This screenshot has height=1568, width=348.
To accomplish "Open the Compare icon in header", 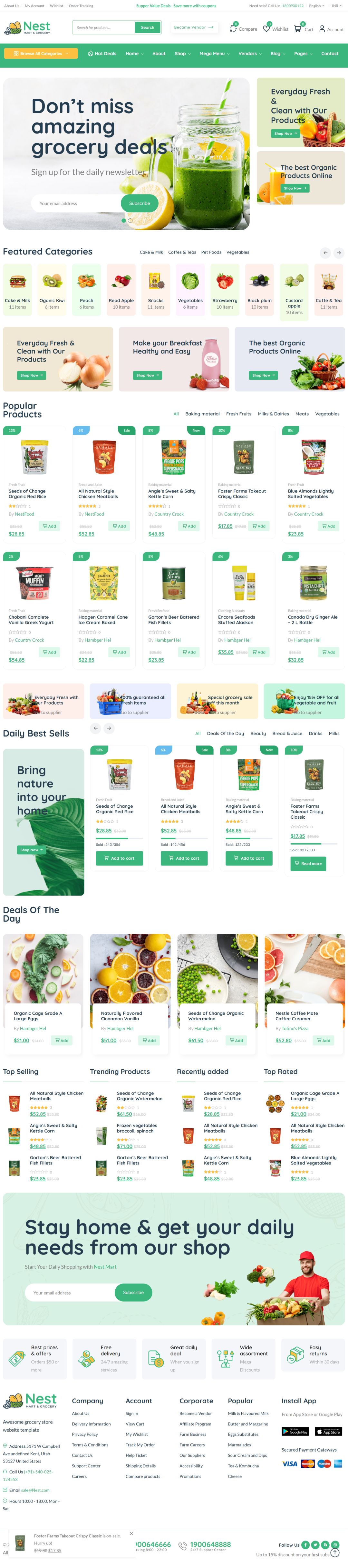I will 233,29.
